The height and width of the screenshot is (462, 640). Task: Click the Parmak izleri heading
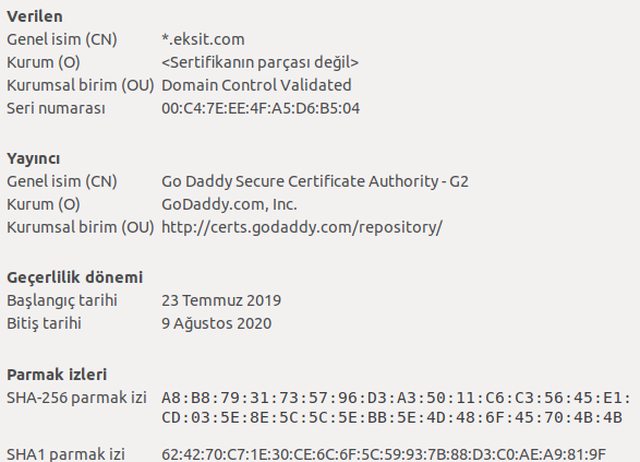click(x=57, y=375)
